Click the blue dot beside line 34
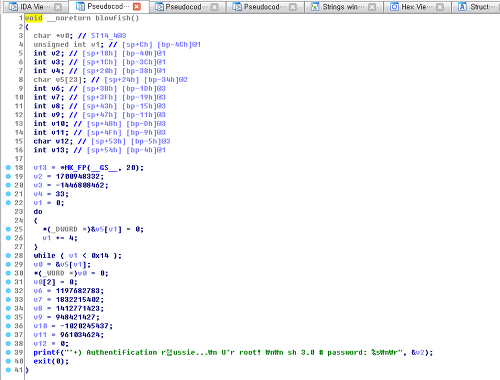The width and height of the screenshot is (500, 380). tap(8, 308)
